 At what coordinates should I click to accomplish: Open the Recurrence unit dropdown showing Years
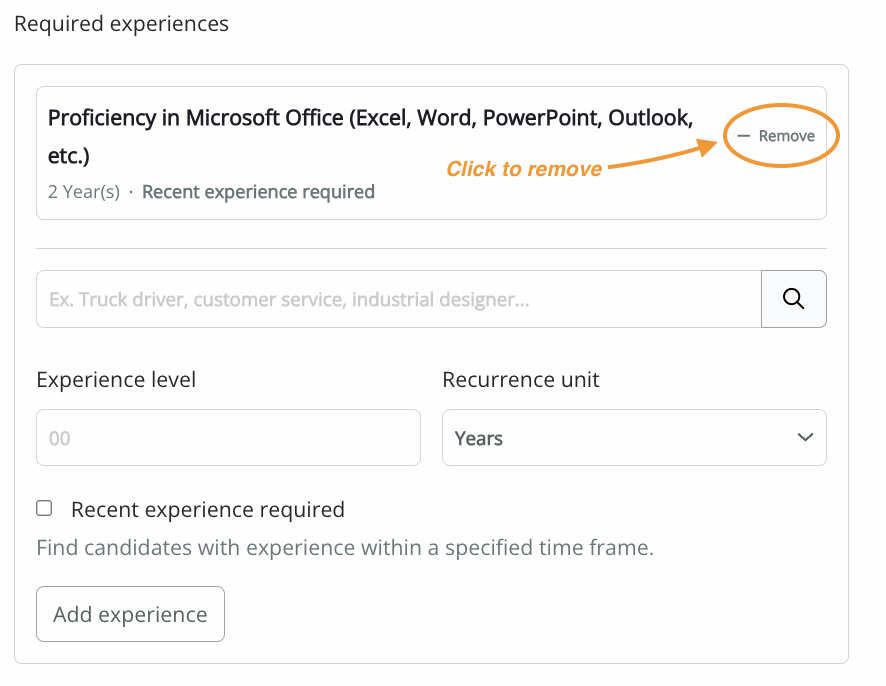[634, 437]
